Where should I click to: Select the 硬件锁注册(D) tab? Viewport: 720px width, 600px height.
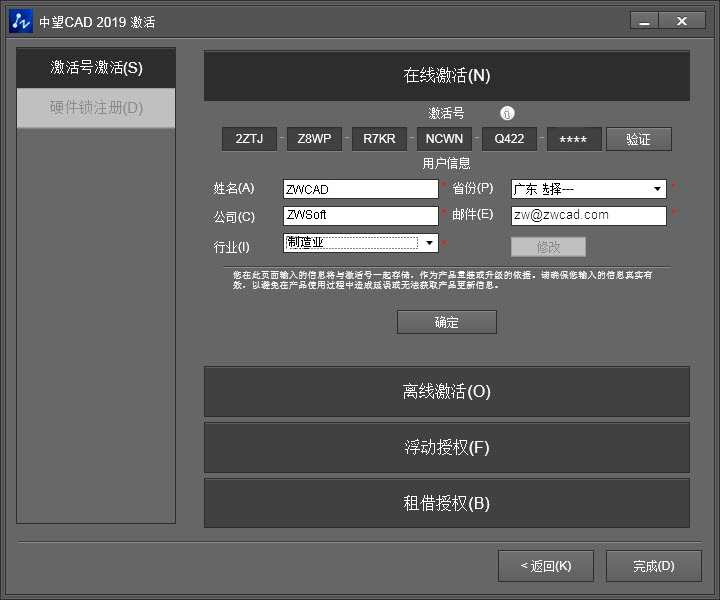point(96,107)
